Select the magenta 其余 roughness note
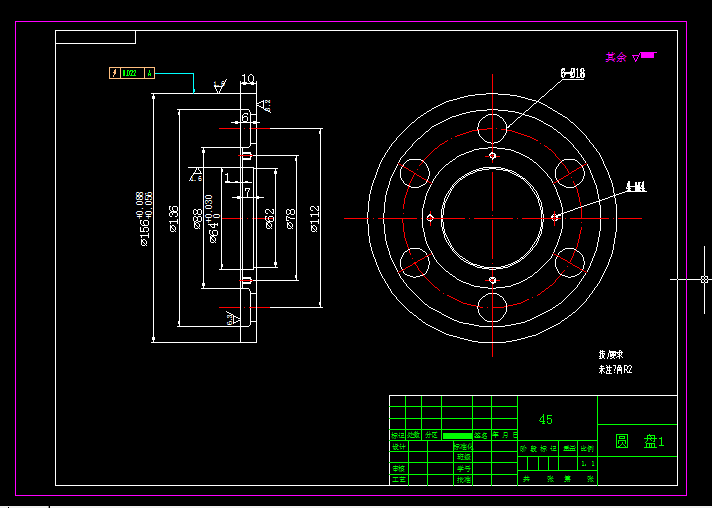Viewport: 712px width, 508px height. (x=616, y=57)
